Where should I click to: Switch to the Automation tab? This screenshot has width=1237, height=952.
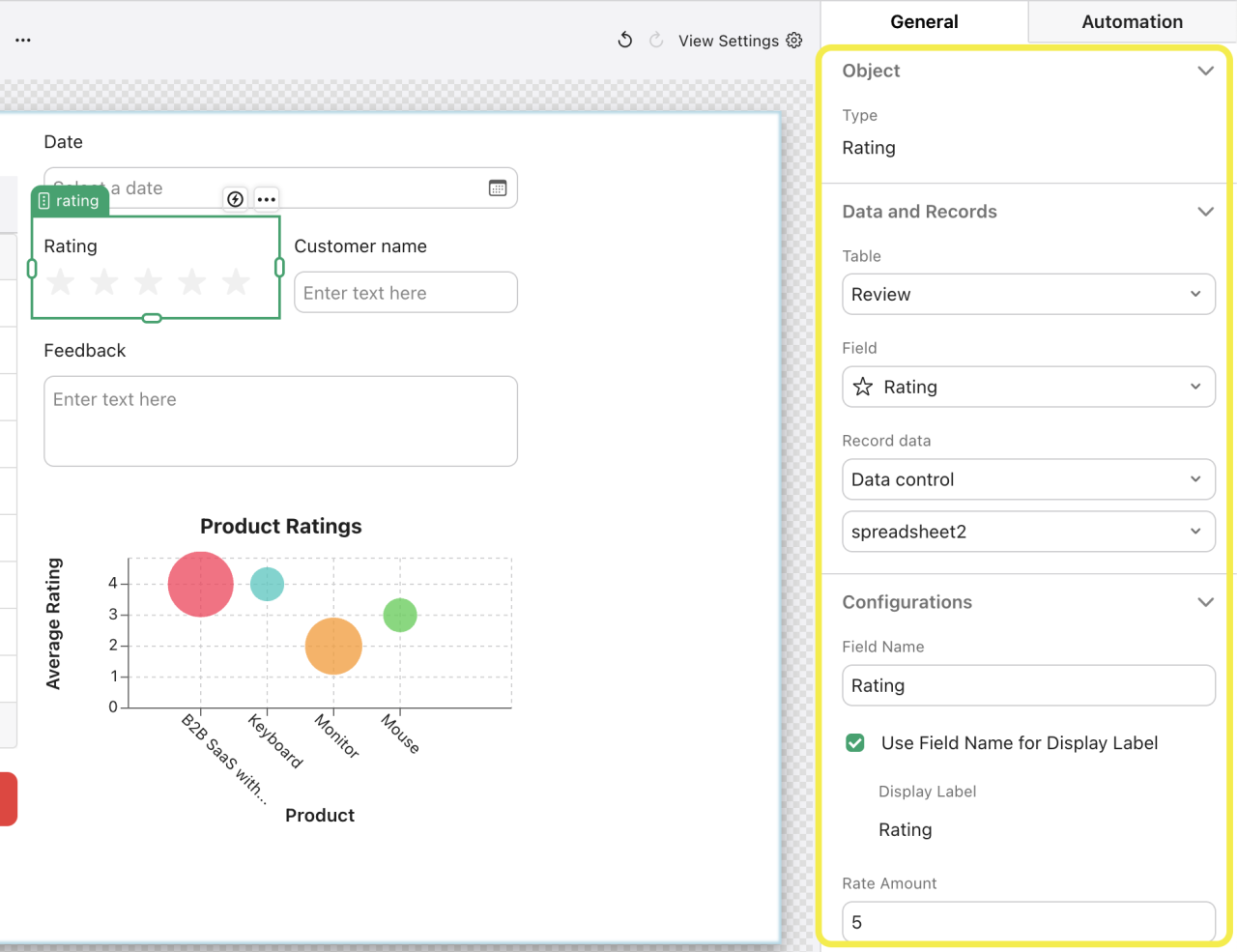[1132, 21]
